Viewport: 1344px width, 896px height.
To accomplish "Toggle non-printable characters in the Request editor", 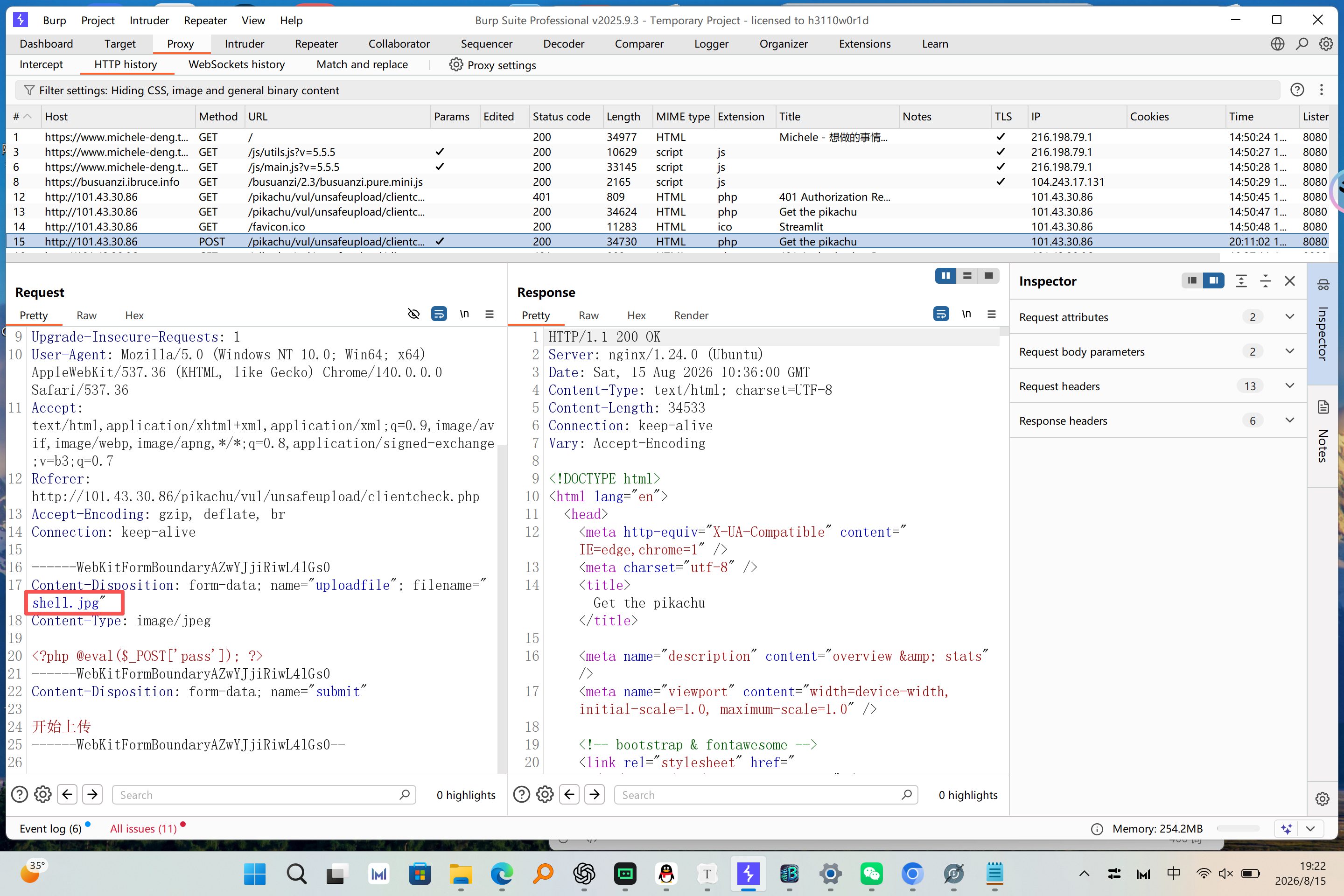I will pos(465,314).
